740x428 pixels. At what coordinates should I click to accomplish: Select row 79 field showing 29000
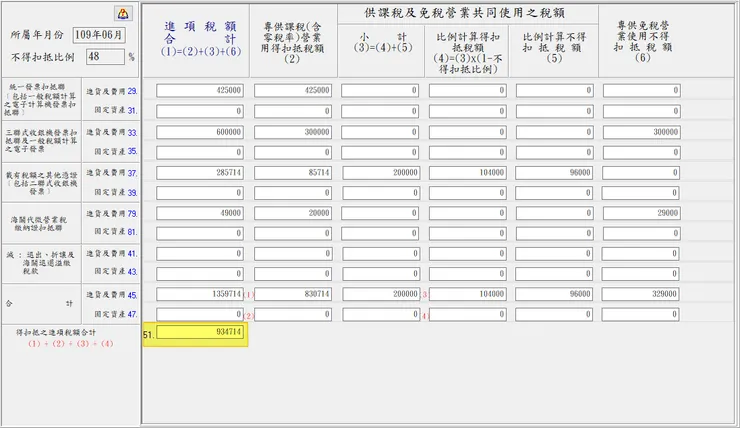(641, 213)
